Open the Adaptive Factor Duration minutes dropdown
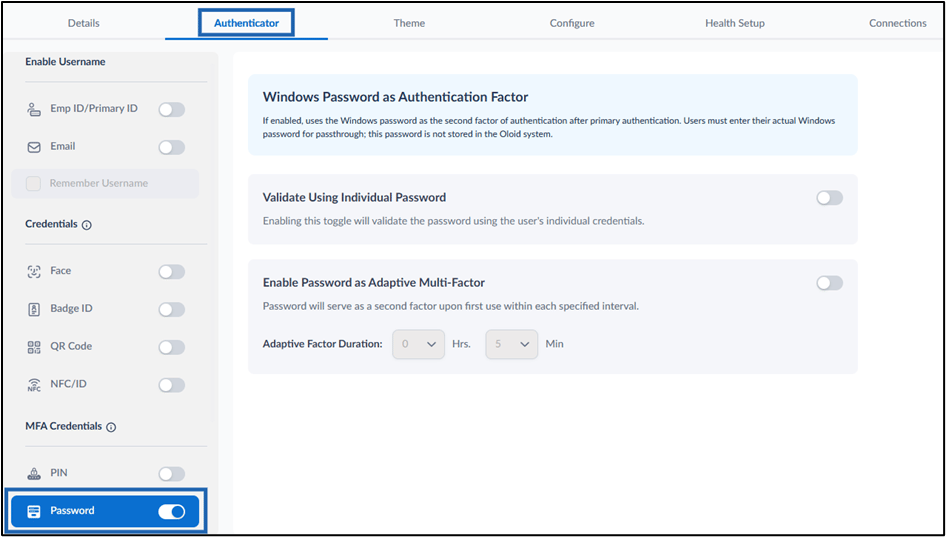Image resolution: width=946 pixels, height=537 pixels. [x=512, y=344]
